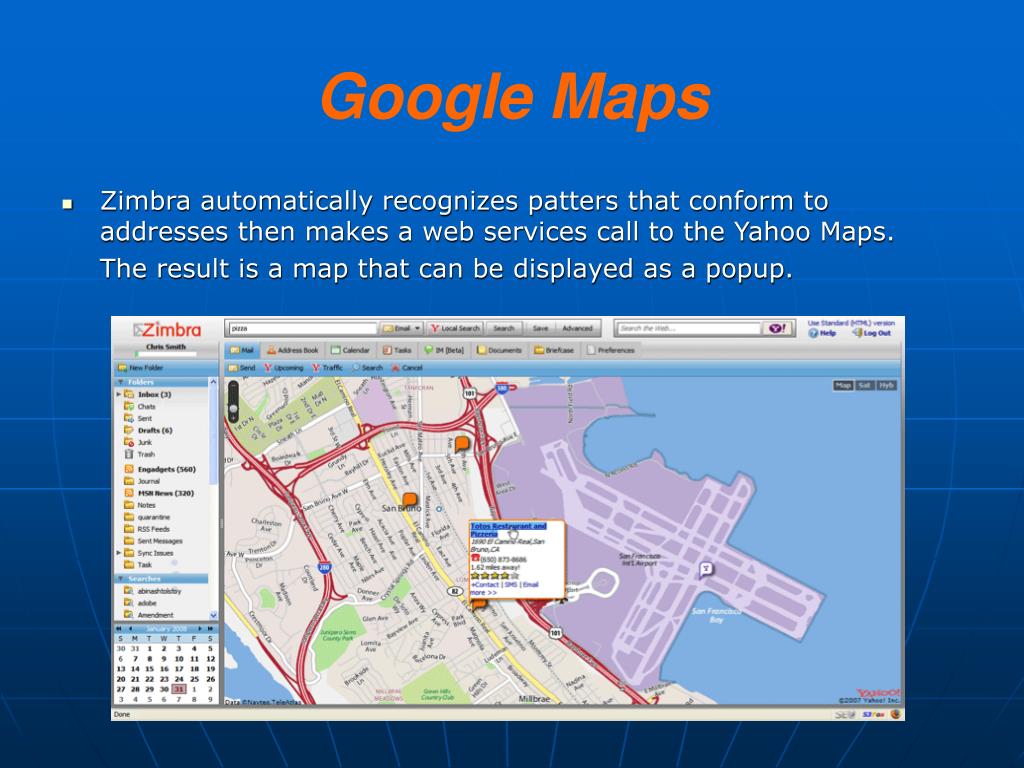Go to next month in calendar
Viewport: 1024px width, 768px height.
point(199,628)
